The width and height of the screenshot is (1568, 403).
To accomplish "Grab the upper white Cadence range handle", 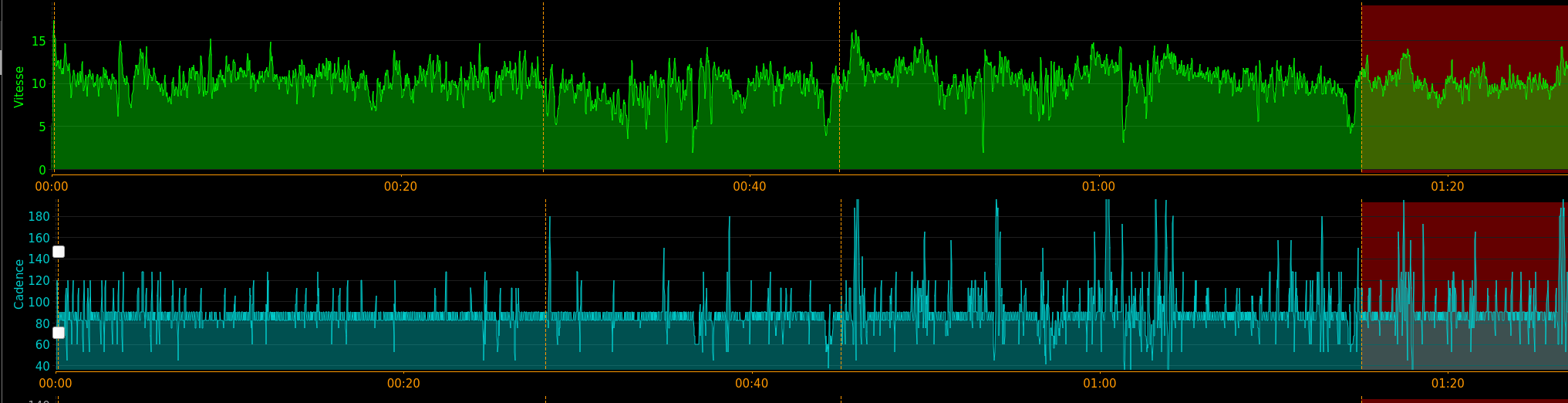I will pos(59,252).
